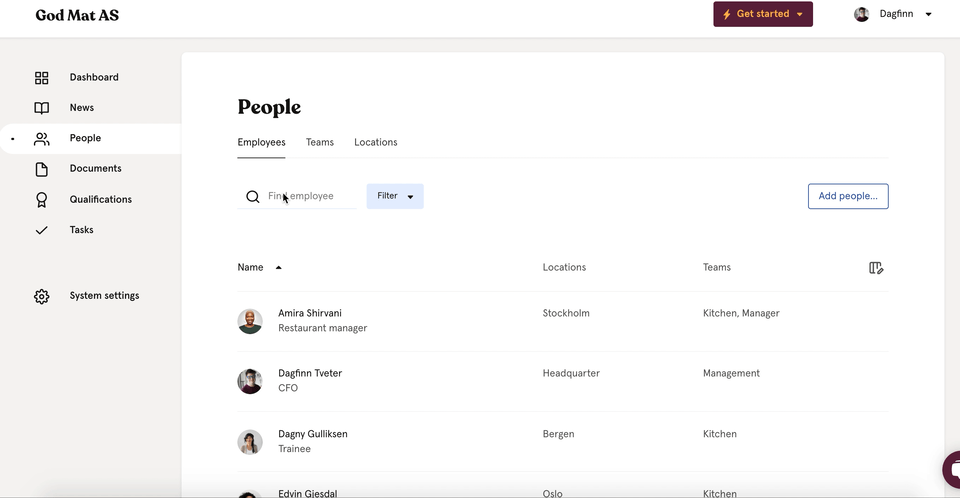The image size is (960, 498).
Task: Open Dagny Gulliksen's profile
Action: tap(313, 434)
